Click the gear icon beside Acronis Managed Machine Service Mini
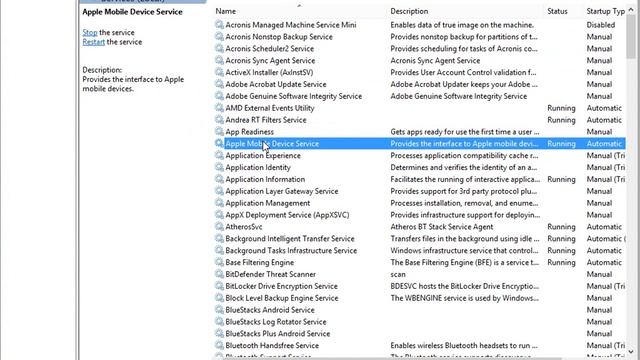The width and height of the screenshot is (640, 360). coord(219,24)
